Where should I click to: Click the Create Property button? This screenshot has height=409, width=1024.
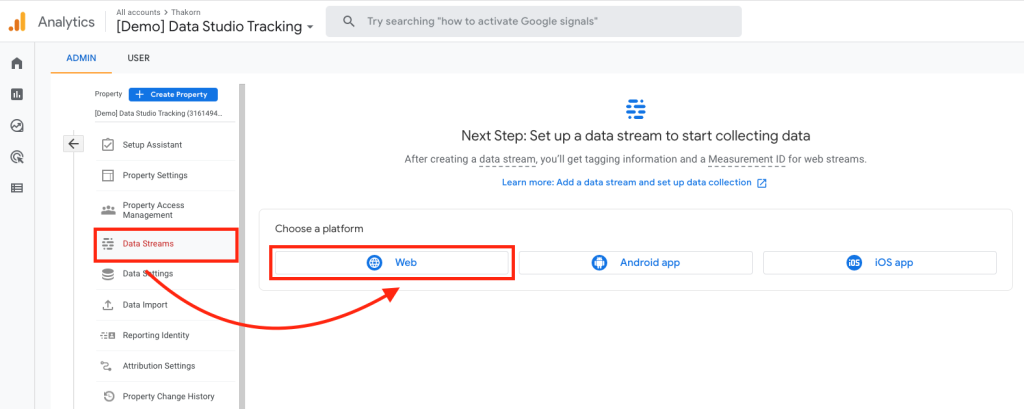coord(173,94)
